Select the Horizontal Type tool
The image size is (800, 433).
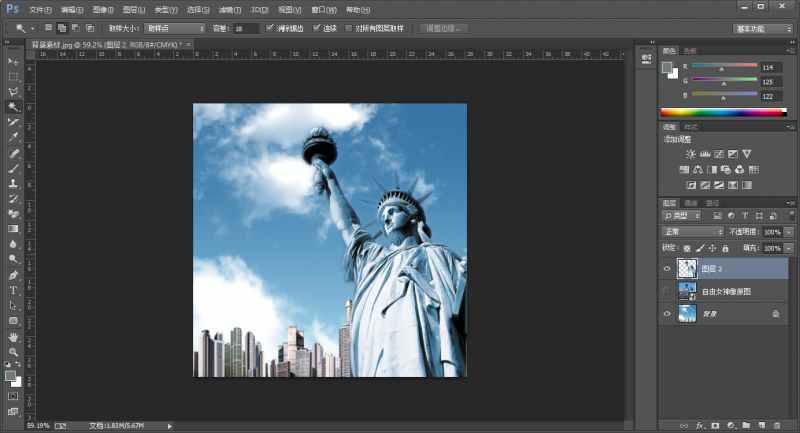point(14,290)
